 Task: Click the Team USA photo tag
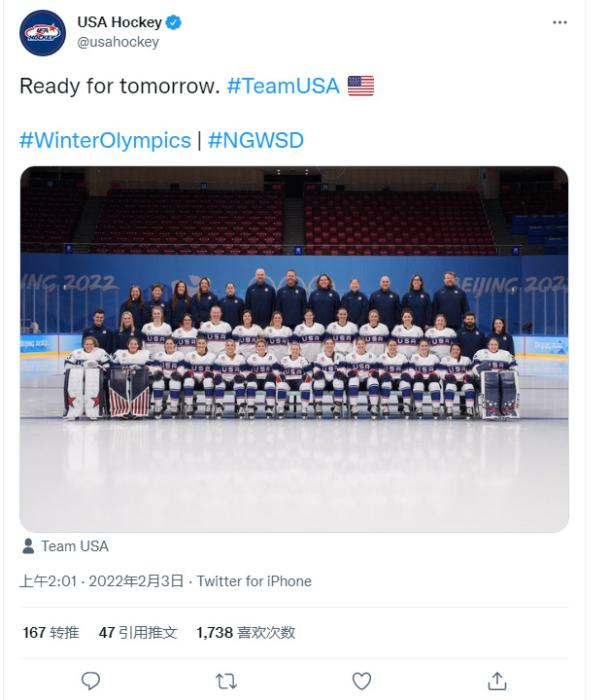tap(74, 546)
